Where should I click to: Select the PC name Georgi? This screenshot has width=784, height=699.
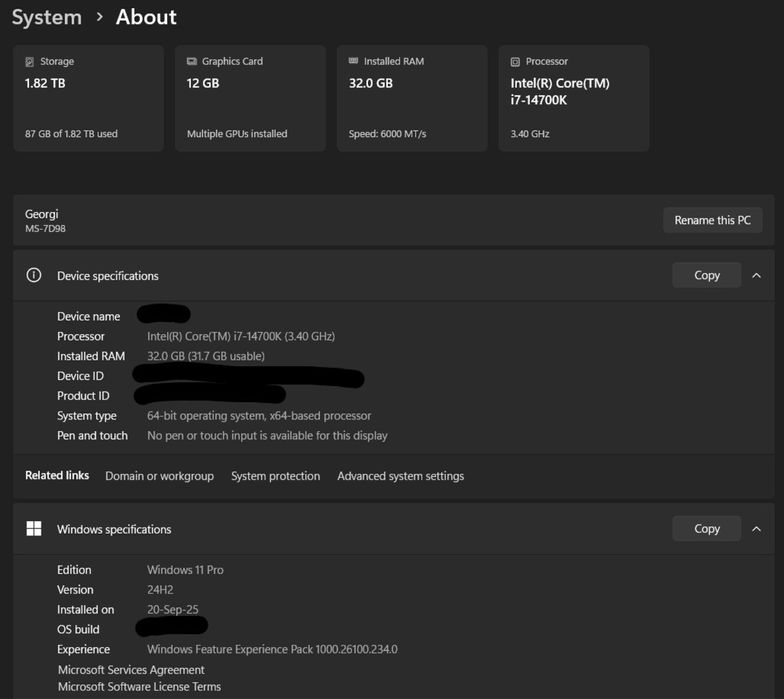click(x=42, y=214)
